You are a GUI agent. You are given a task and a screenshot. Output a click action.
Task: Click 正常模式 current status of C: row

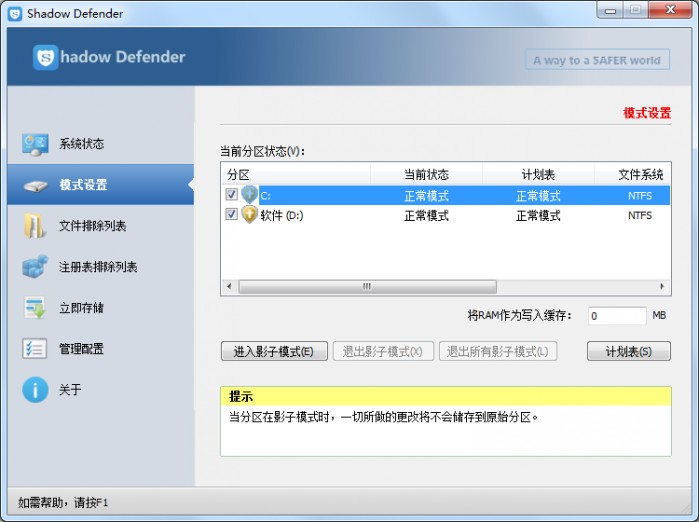point(426,196)
